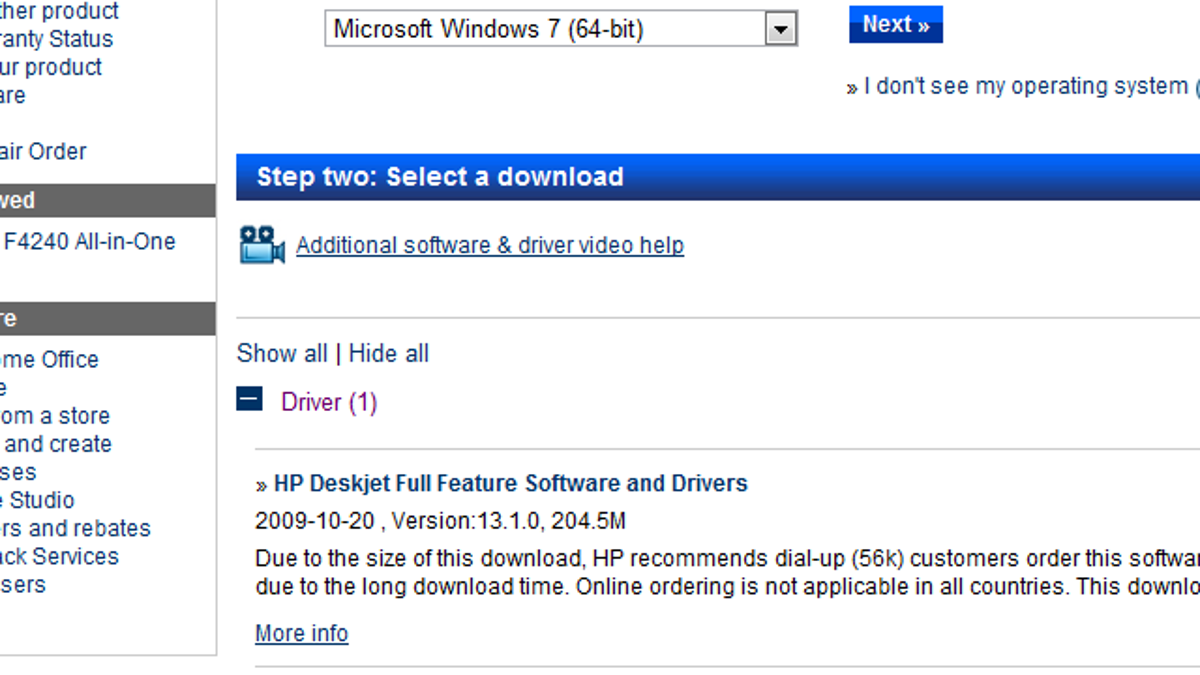Click the "ther product" sidebar link
1200x675 pixels.
click(60, 11)
